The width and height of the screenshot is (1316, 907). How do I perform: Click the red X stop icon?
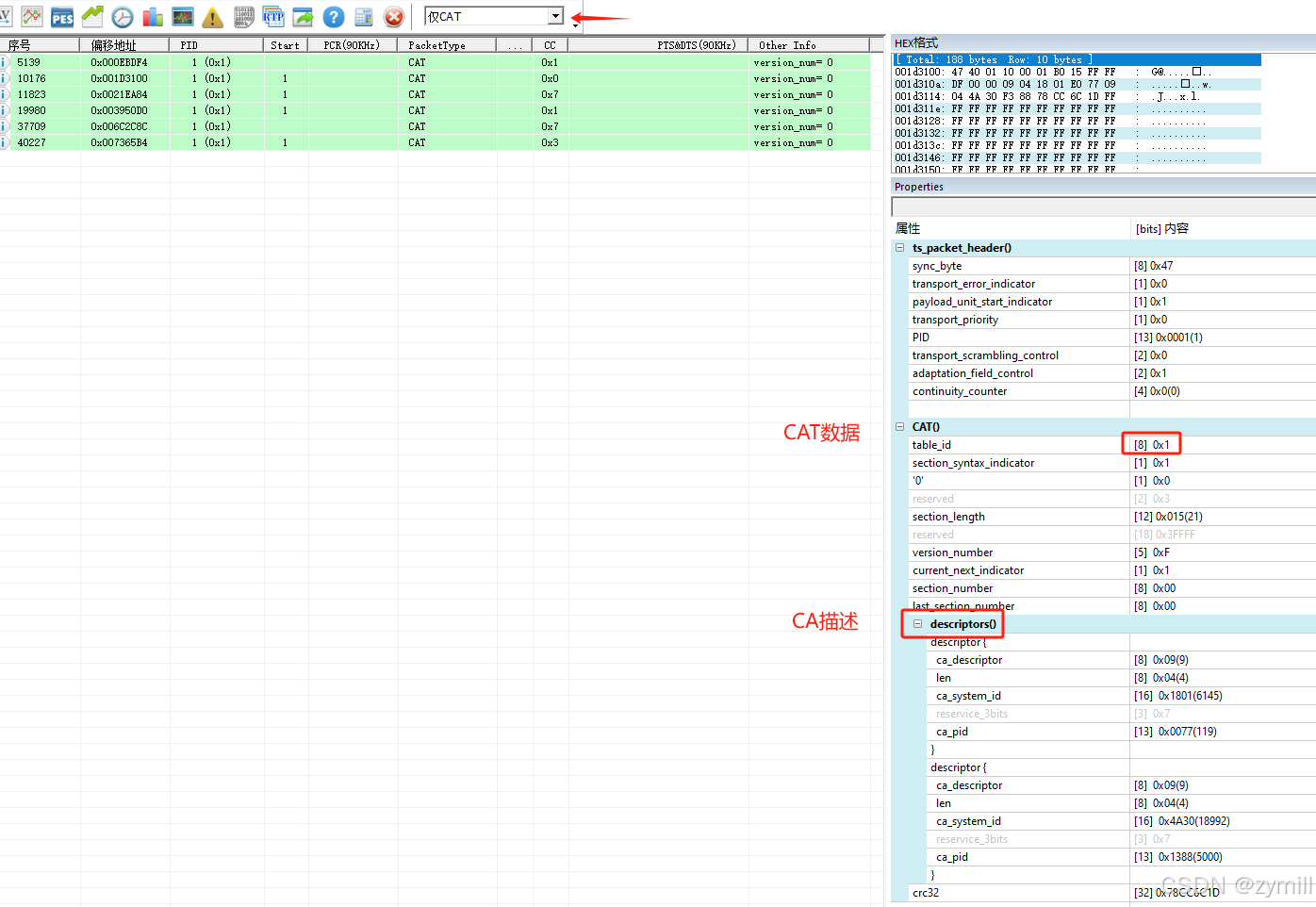click(394, 16)
